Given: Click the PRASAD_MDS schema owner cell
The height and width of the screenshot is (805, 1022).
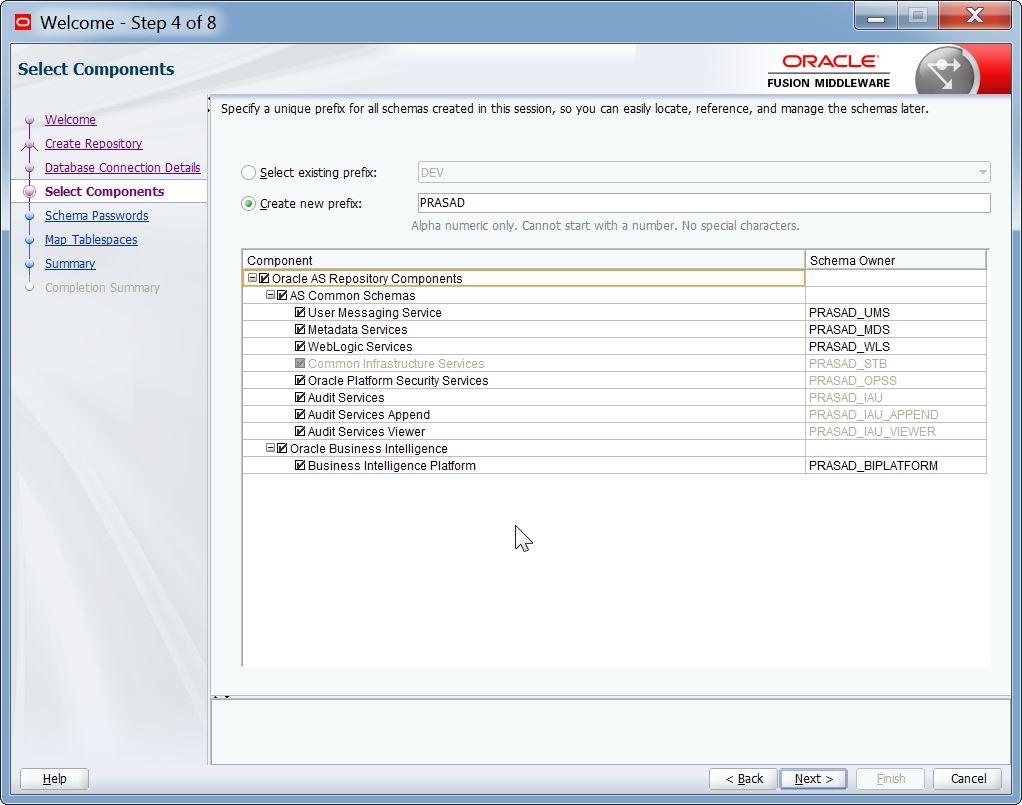Looking at the screenshot, I should click(896, 330).
